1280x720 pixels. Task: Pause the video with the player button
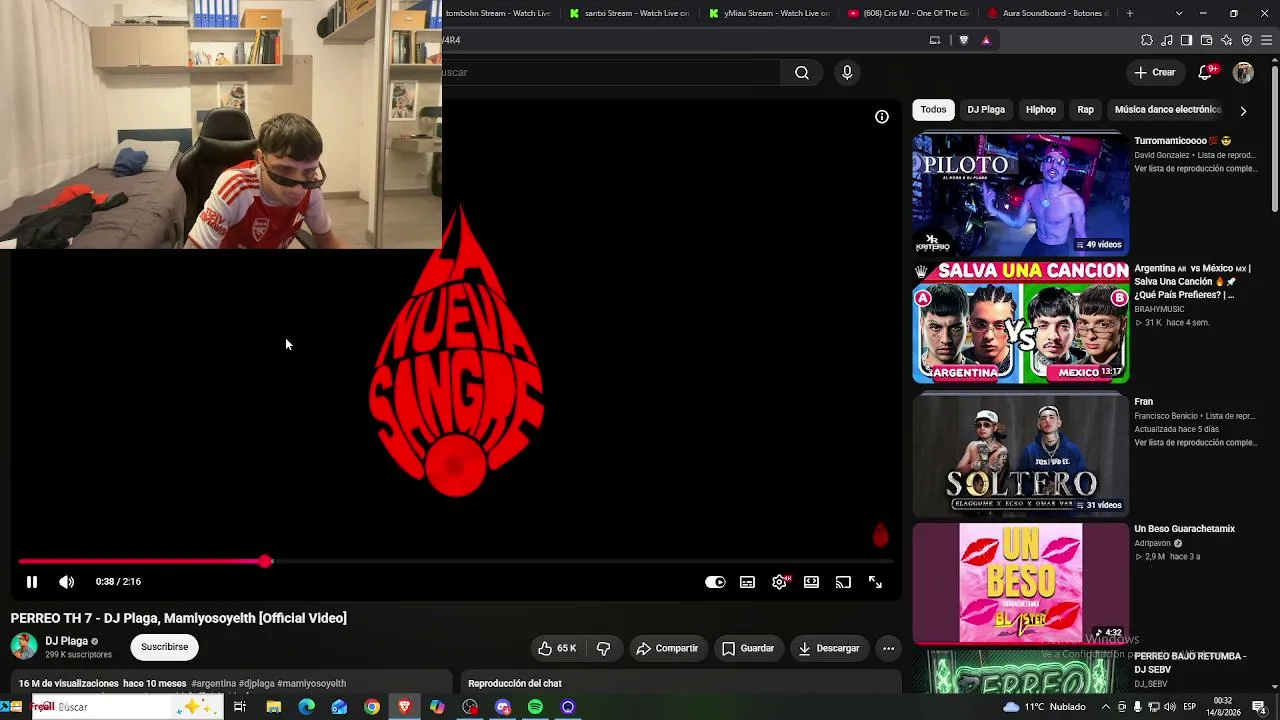point(32,582)
